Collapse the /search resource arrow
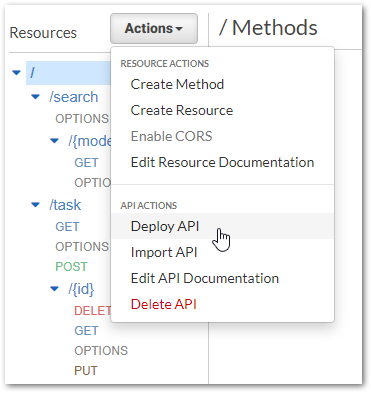 (x=35, y=97)
